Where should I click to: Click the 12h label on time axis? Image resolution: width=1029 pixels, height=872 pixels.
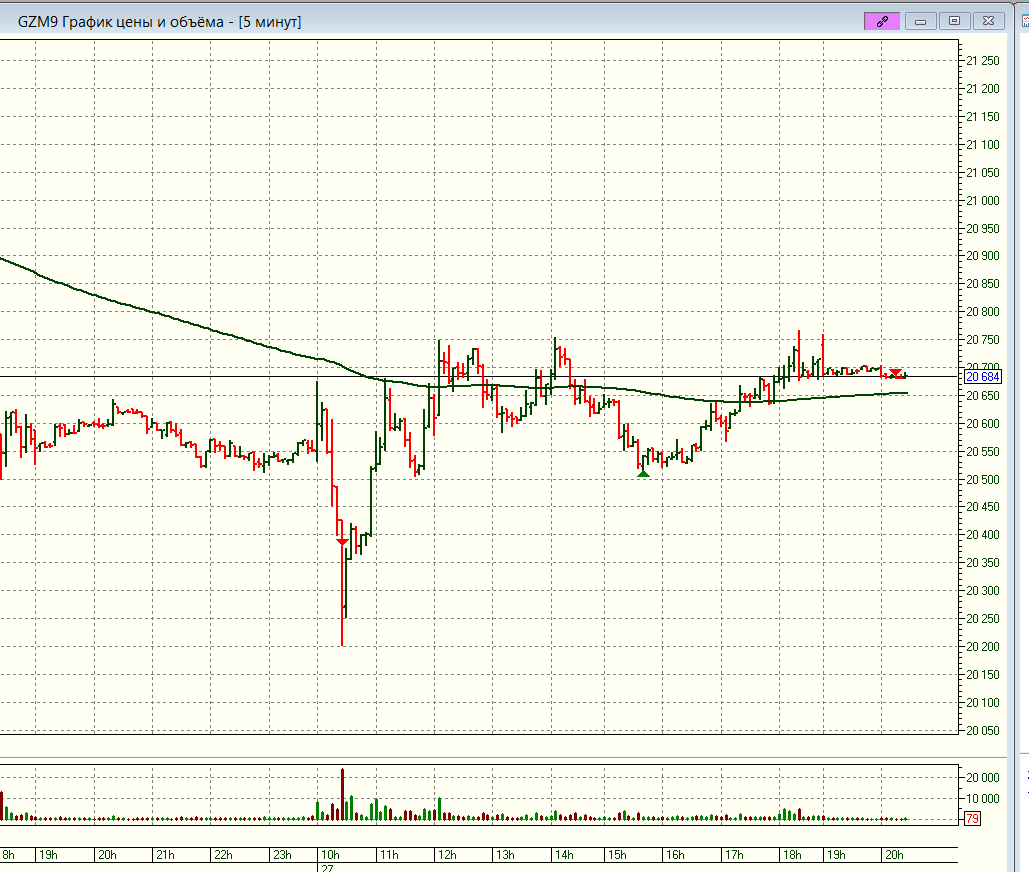pyautogui.click(x=447, y=855)
